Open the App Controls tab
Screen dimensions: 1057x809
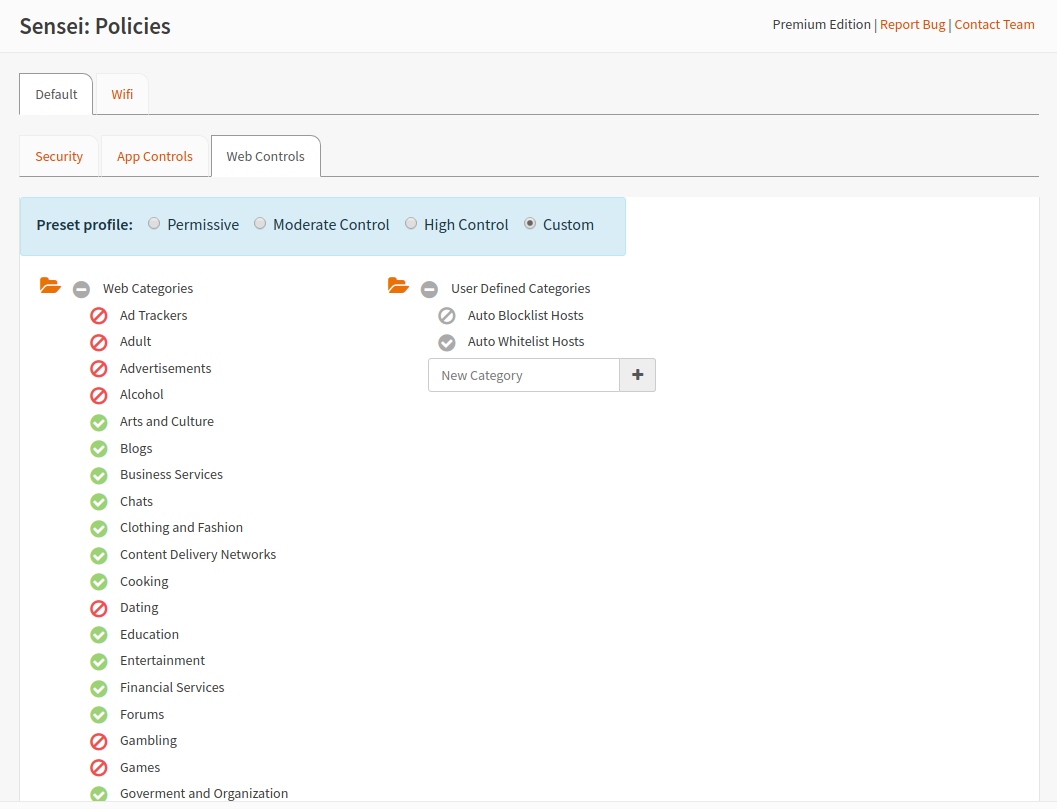[x=154, y=156]
